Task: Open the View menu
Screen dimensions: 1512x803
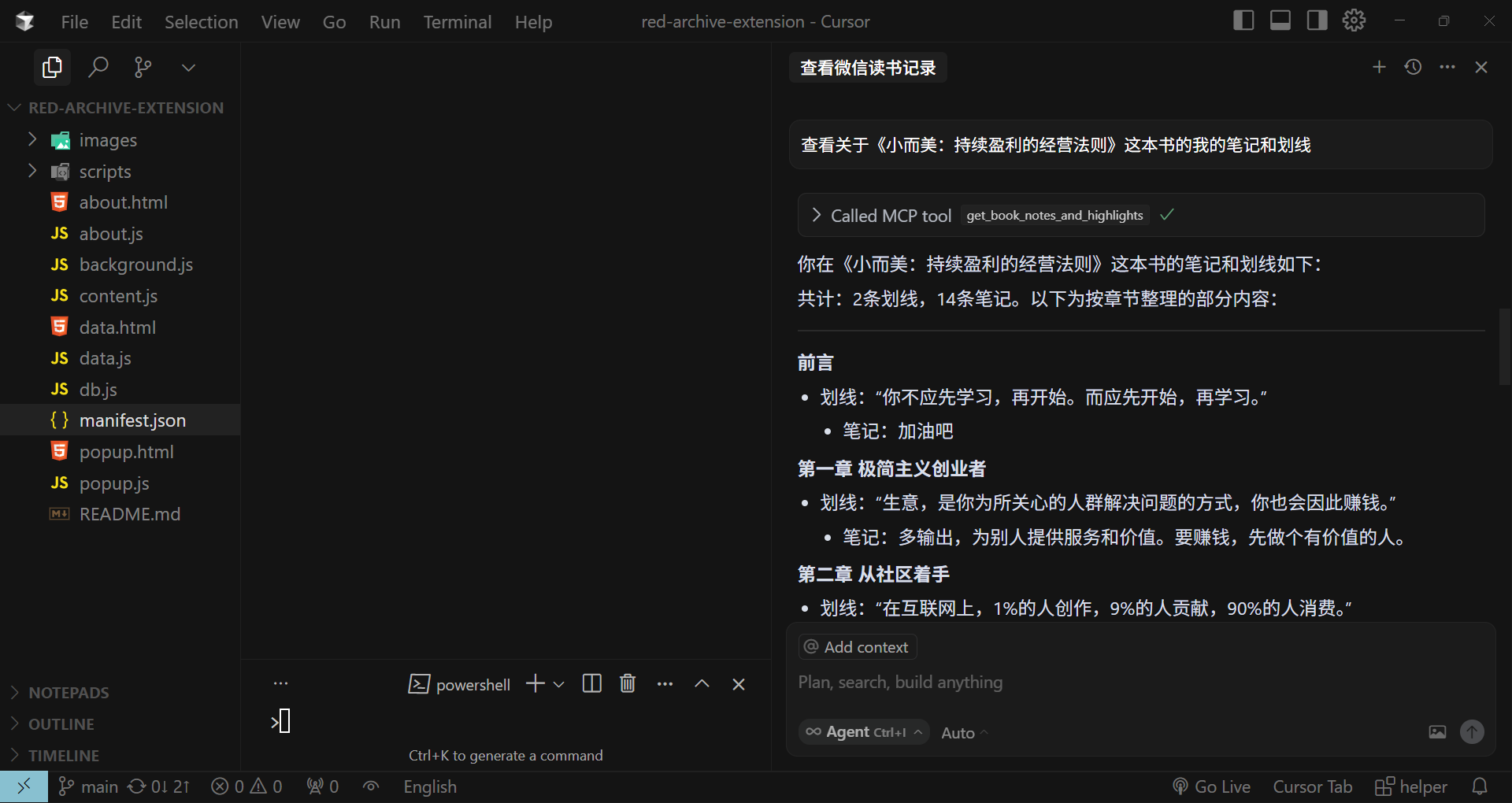Action: coord(280,22)
